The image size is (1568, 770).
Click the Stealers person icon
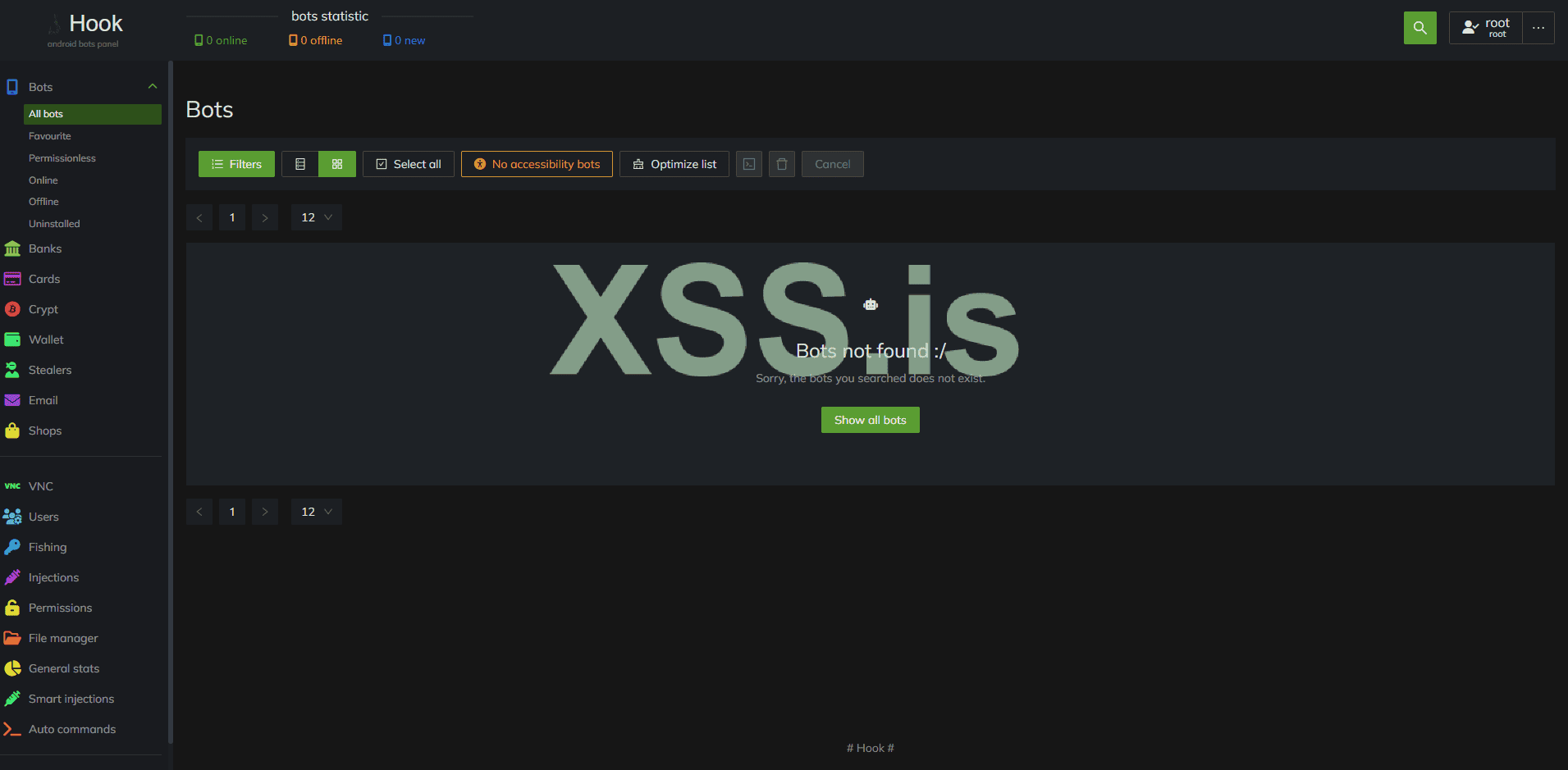click(12, 370)
